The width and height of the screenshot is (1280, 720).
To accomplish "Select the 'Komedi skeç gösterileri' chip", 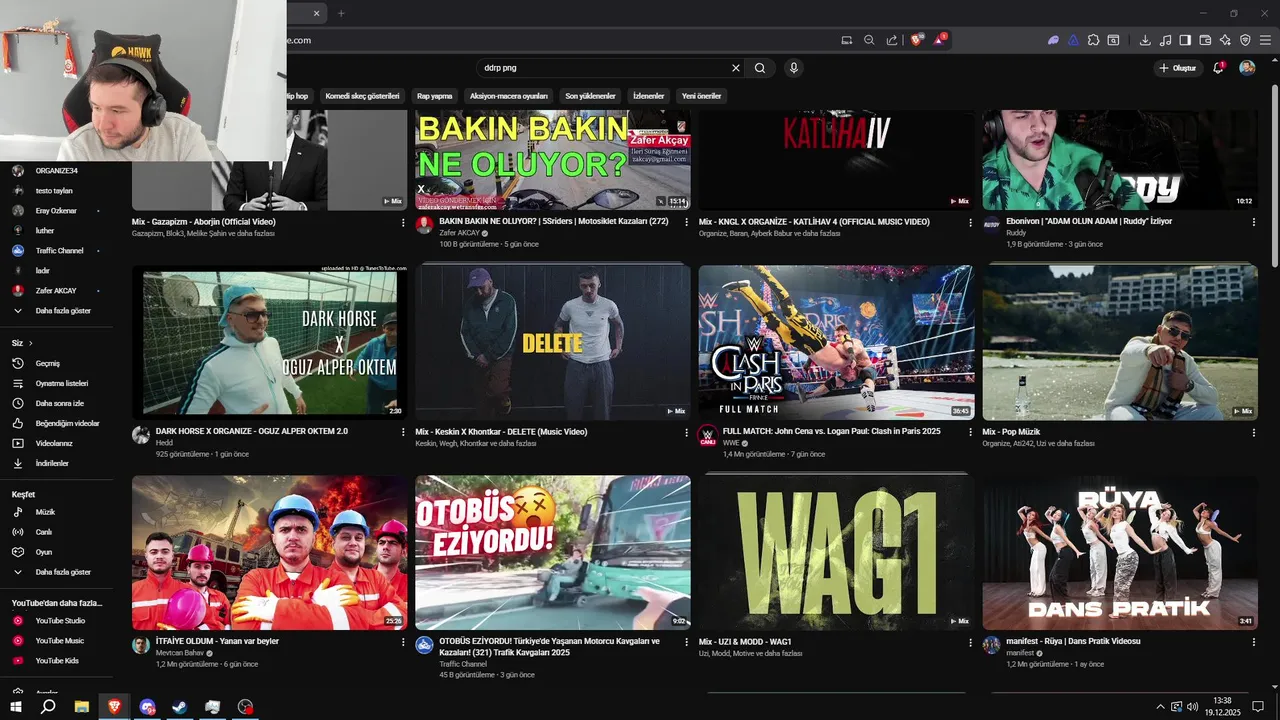I will (x=362, y=96).
